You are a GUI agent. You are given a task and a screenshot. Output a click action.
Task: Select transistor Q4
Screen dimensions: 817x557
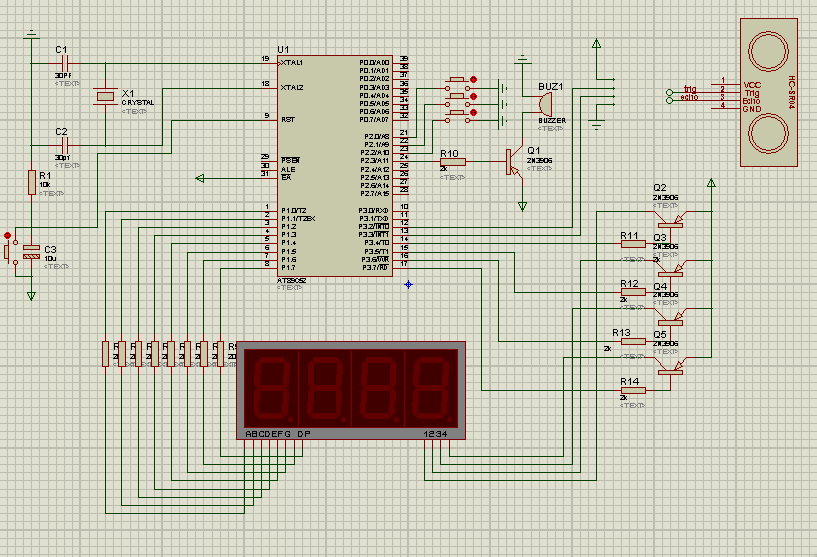pos(671,318)
